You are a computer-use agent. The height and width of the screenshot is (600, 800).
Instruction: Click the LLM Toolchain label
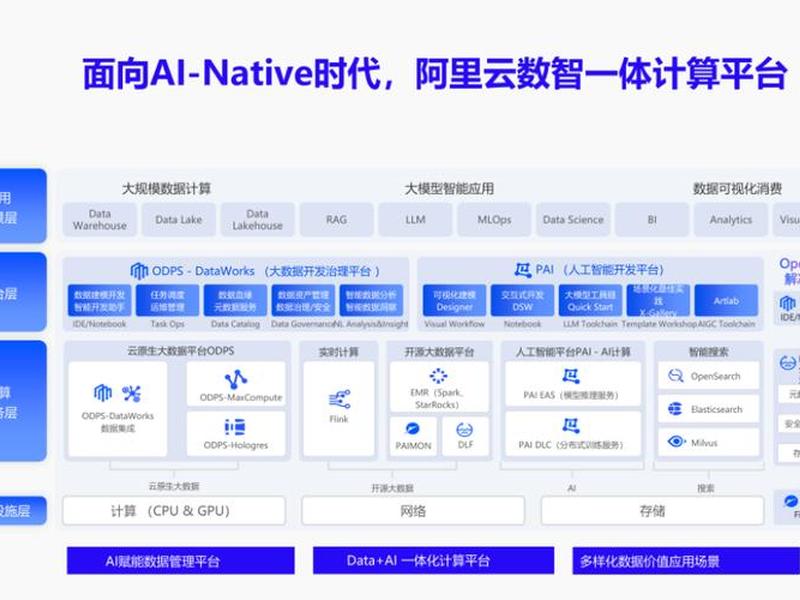590,324
